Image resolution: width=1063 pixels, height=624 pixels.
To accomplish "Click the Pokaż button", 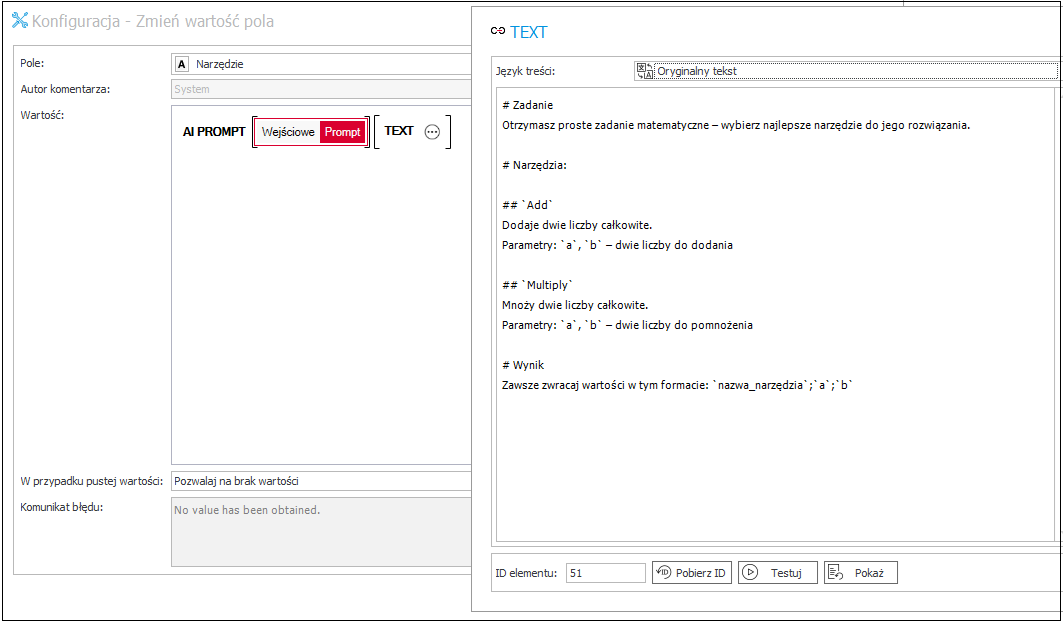I will coord(860,573).
